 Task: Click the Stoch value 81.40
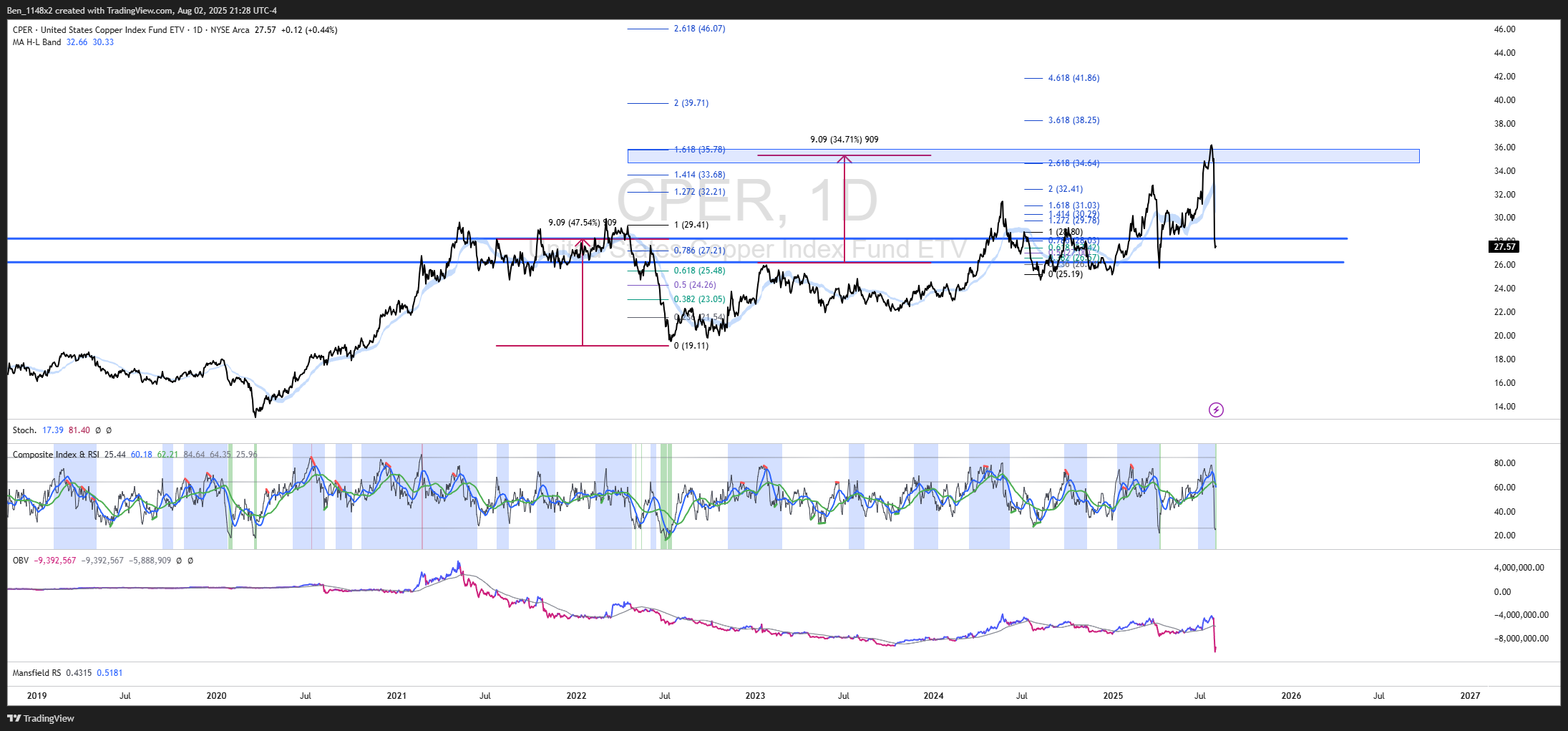(79, 430)
